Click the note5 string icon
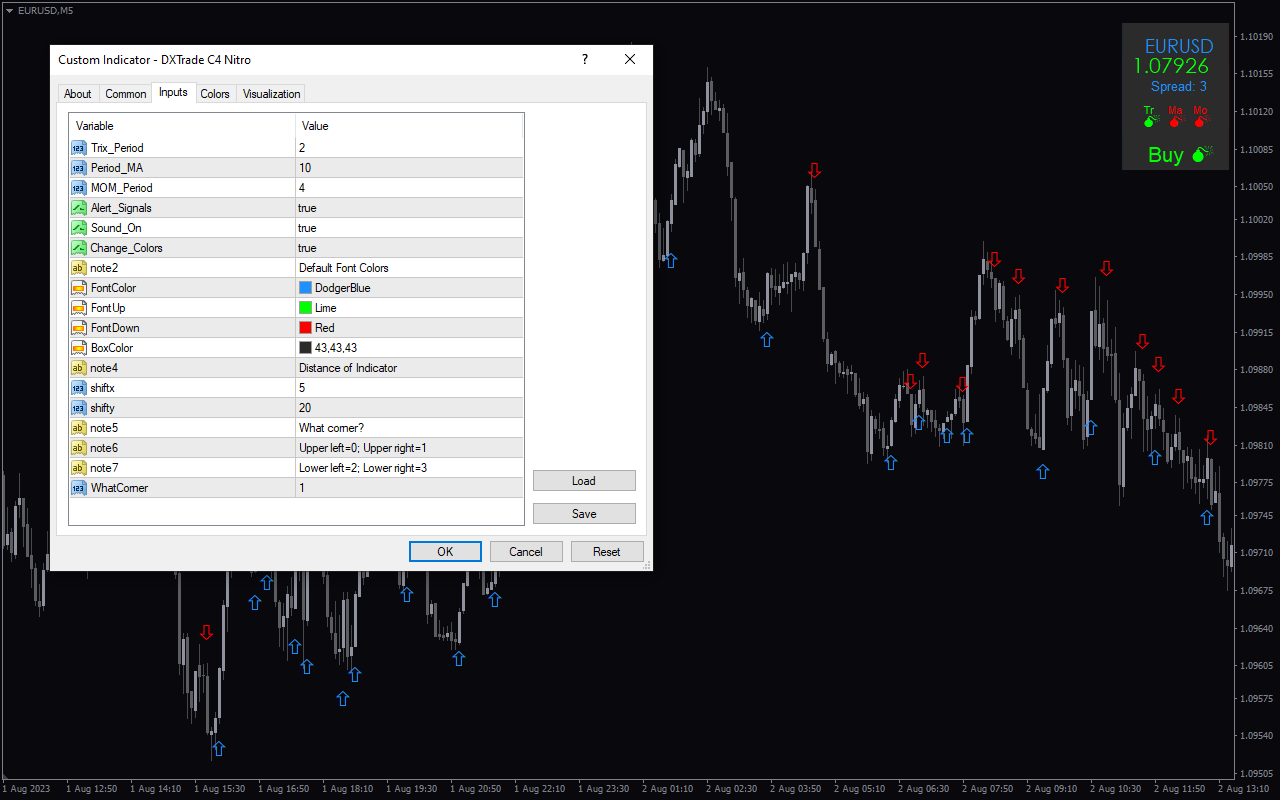Image resolution: width=1280 pixels, height=800 pixels. (79, 428)
